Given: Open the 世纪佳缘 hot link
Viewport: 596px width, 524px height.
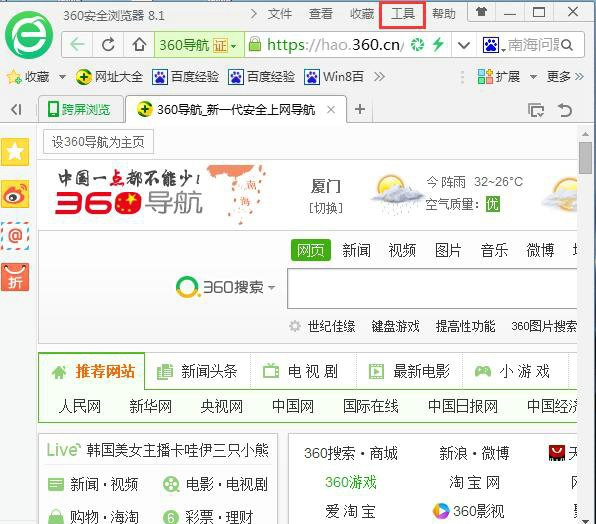Looking at the screenshot, I should (331, 326).
